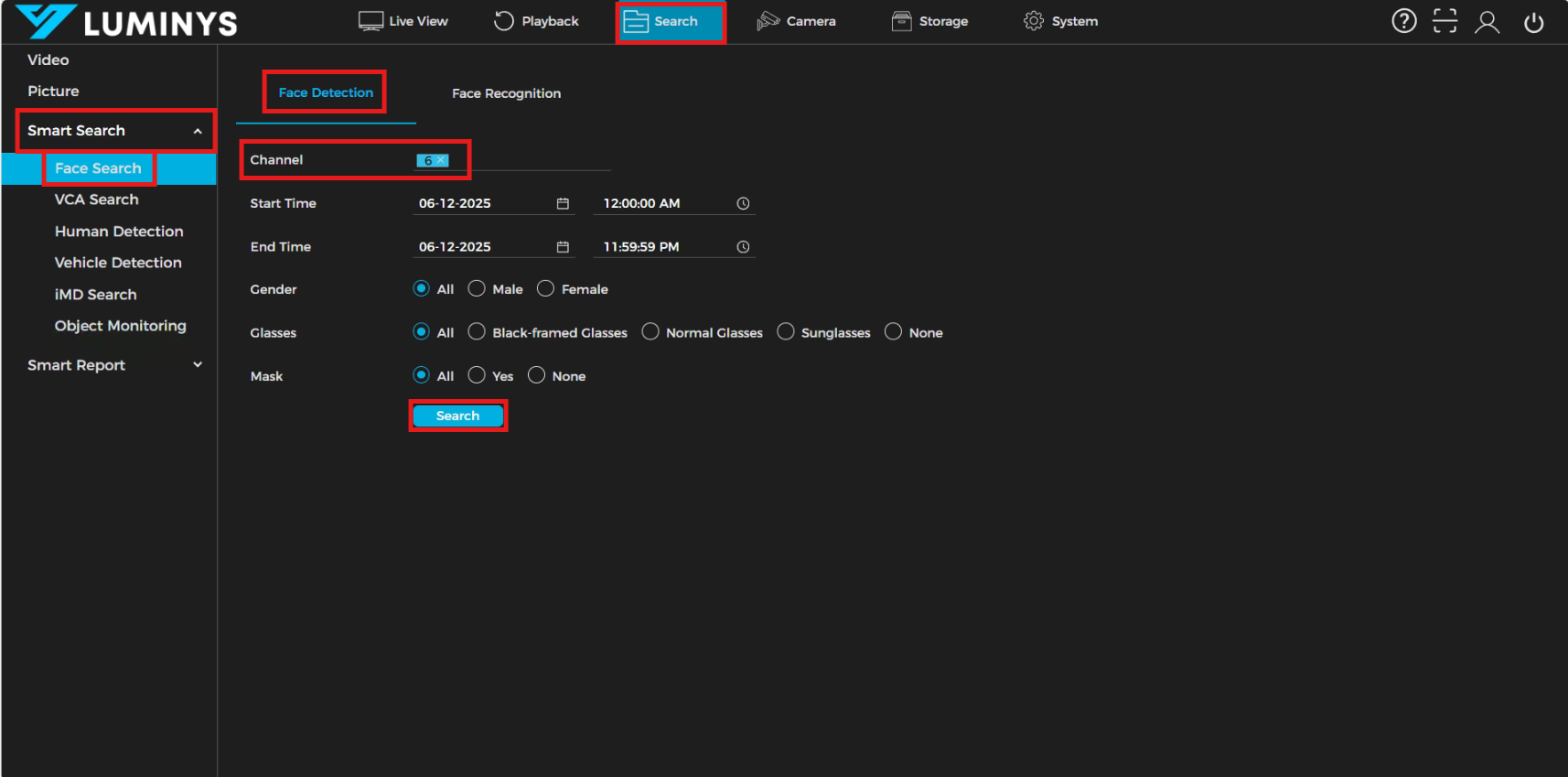Click the help question mark icon
The image size is (1568, 777).
point(1403,21)
